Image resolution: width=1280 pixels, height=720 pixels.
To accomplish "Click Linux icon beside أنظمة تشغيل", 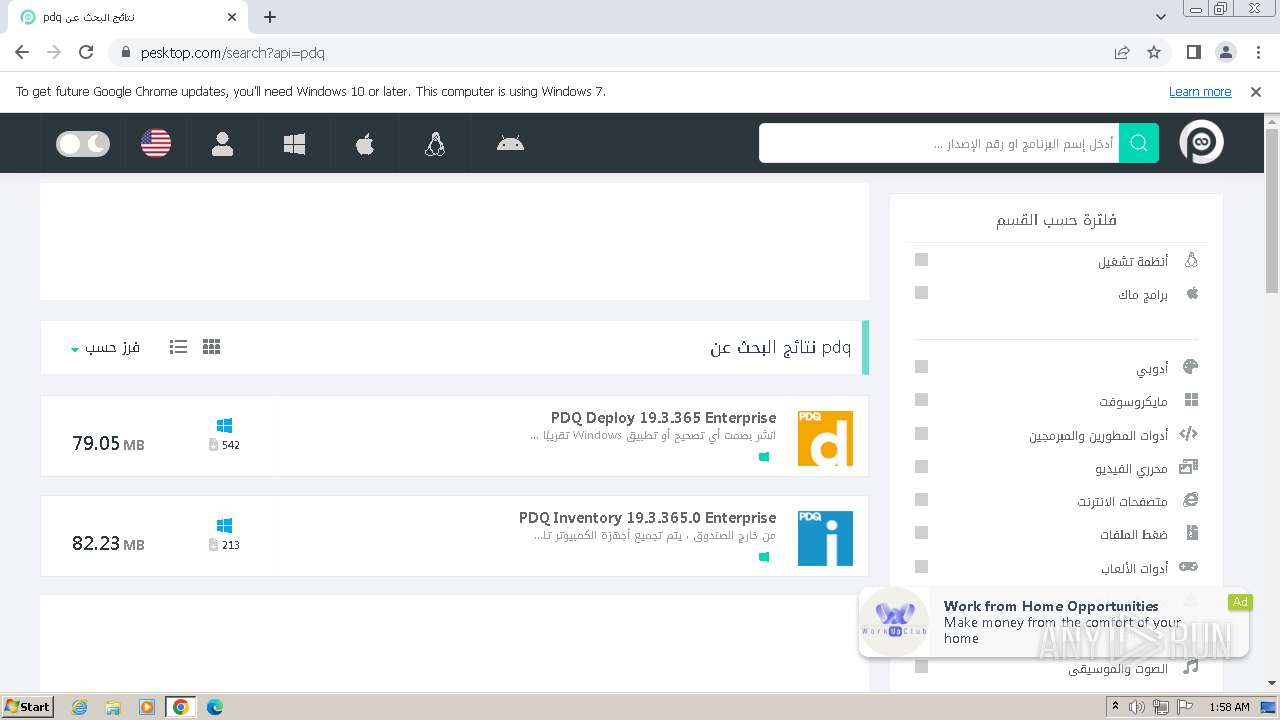I will click(x=1191, y=260).
